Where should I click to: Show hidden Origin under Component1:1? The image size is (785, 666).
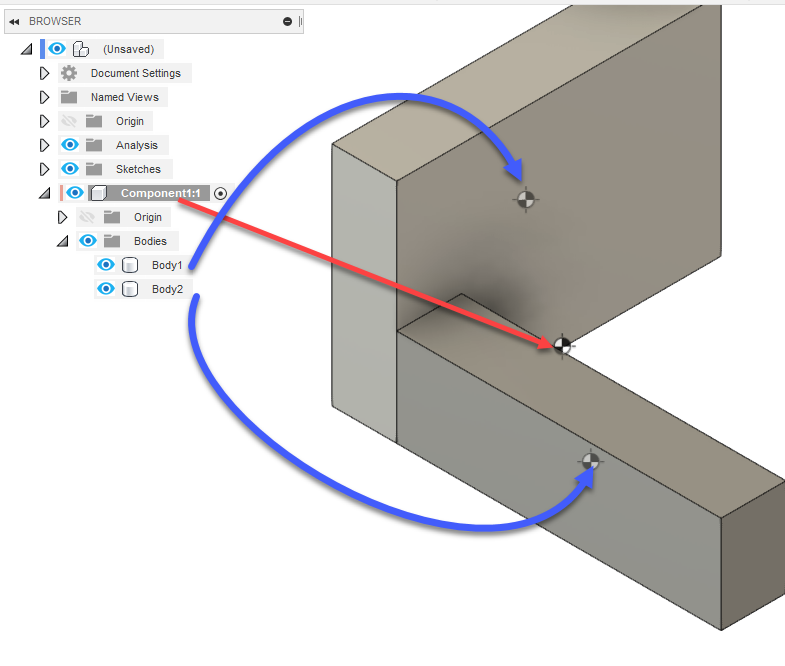coord(87,217)
